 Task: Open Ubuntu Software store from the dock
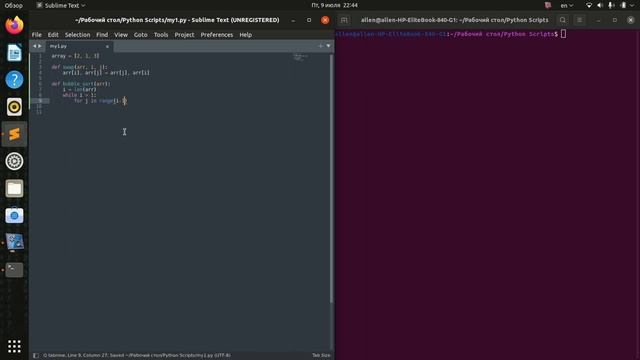(14, 215)
